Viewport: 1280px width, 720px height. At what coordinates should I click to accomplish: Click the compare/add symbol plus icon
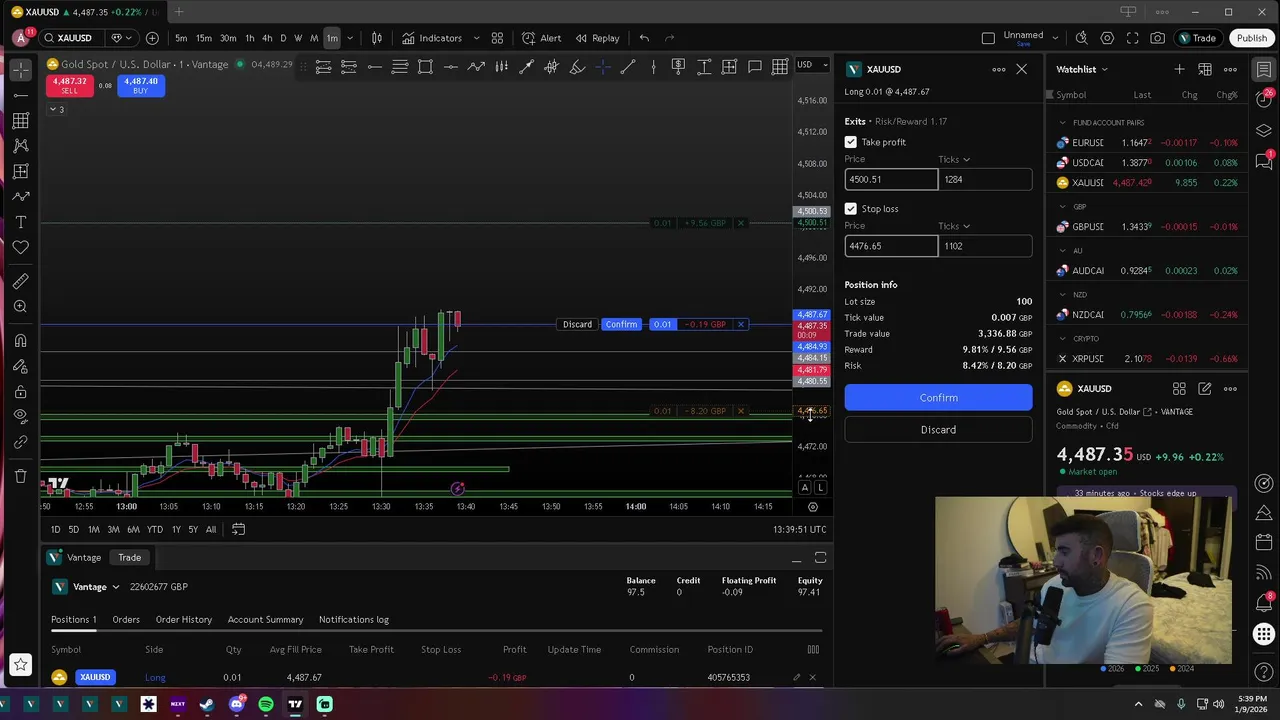(x=152, y=38)
